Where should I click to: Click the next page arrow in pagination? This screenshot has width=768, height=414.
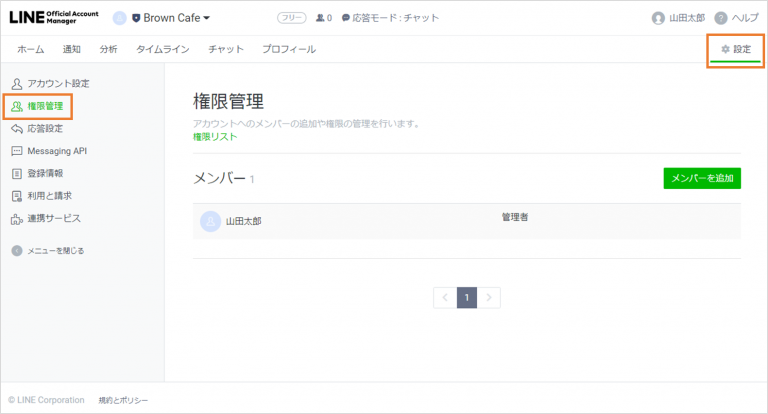[490, 297]
